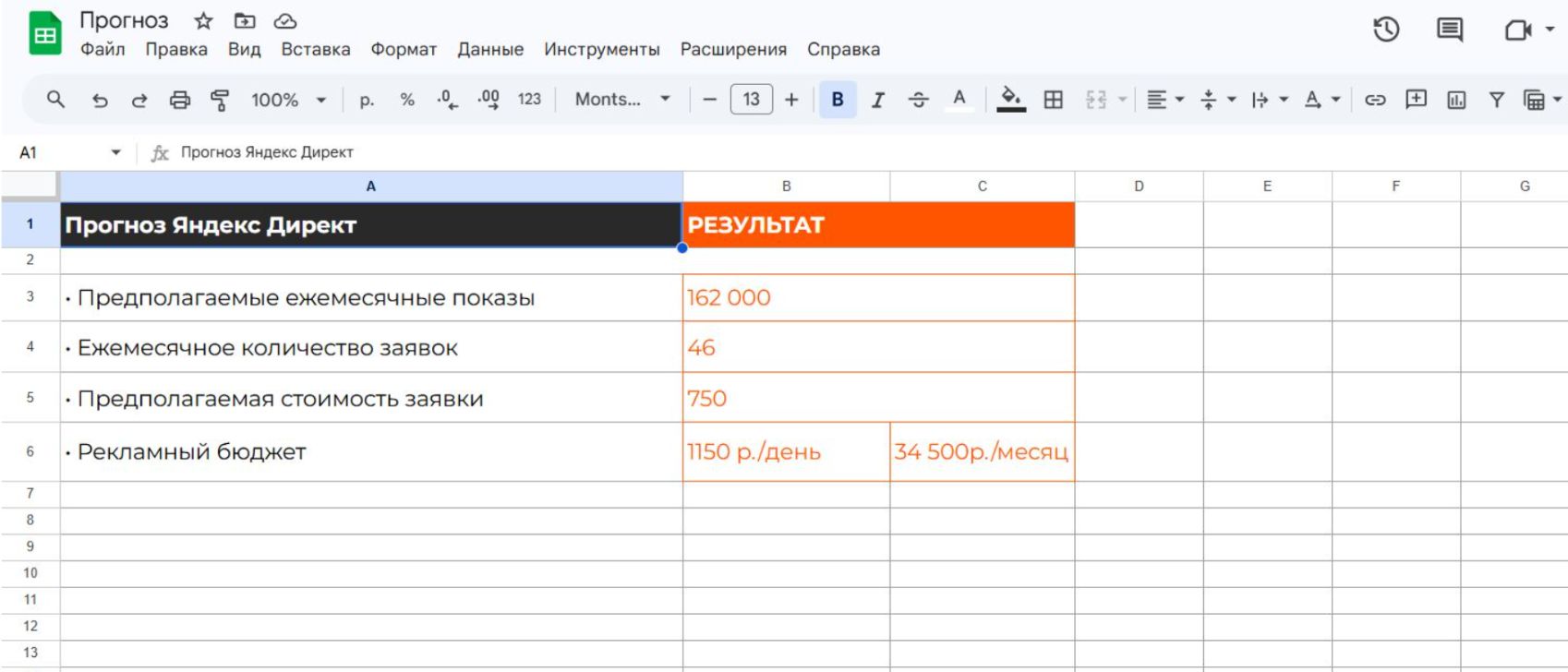Click the font size input field
1568x672 pixels.
point(751,100)
